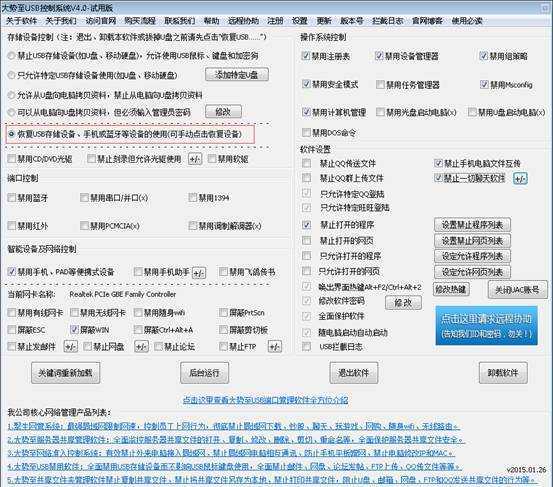Open the 拦截日志 menu
Viewport: 553px width, 487px height.
tap(388, 21)
